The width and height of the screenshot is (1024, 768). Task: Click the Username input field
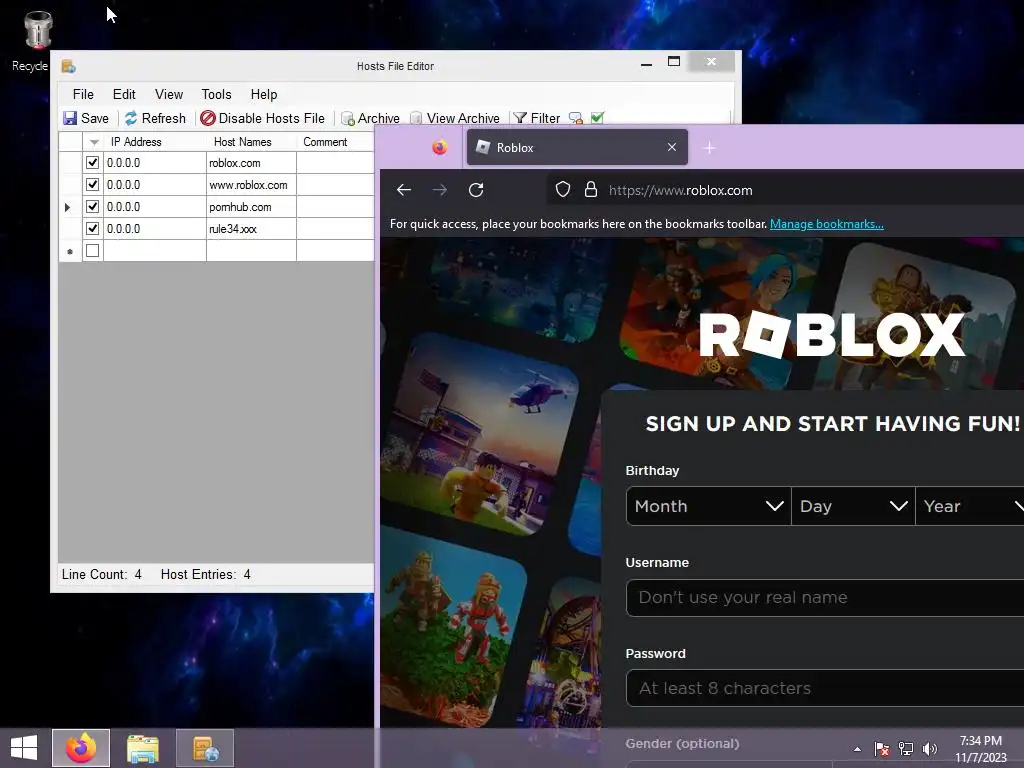click(x=825, y=598)
